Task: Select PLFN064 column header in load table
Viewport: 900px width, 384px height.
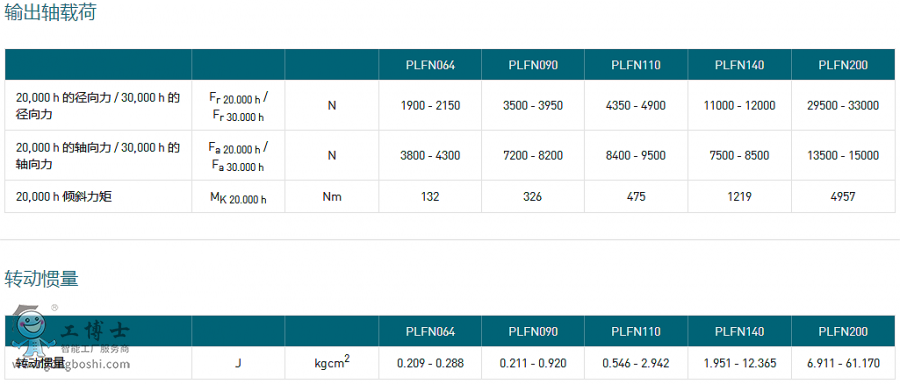Action: tap(430, 65)
